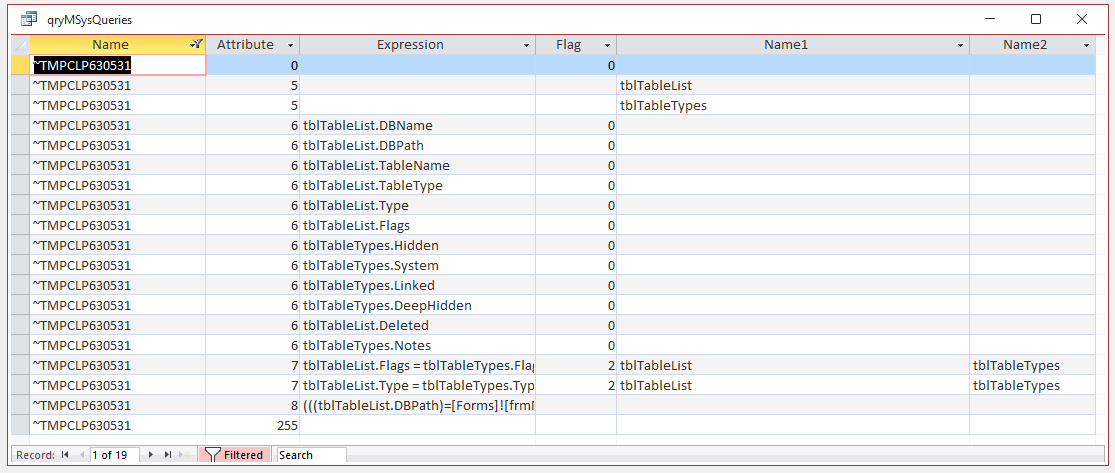Click the qryMSysQueries query icon in title bar
The width and height of the screenshot is (1115, 473).
coord(28,19)
